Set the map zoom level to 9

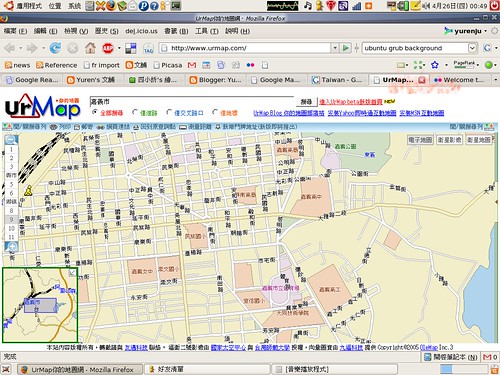(x=11, y=219)
